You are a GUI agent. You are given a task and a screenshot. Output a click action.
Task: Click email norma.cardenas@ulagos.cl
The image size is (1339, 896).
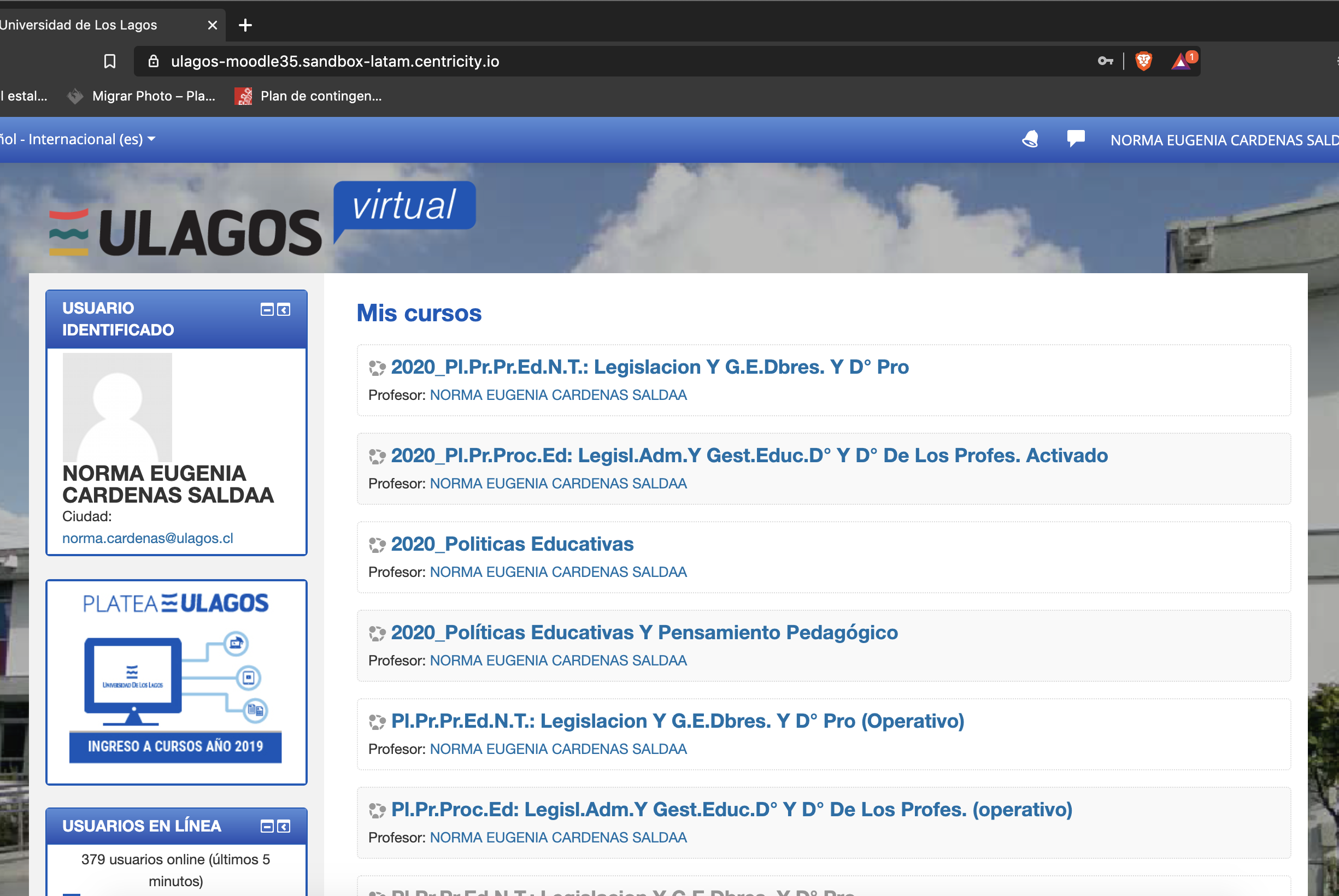pyautogui.click(x=148, y=538)
